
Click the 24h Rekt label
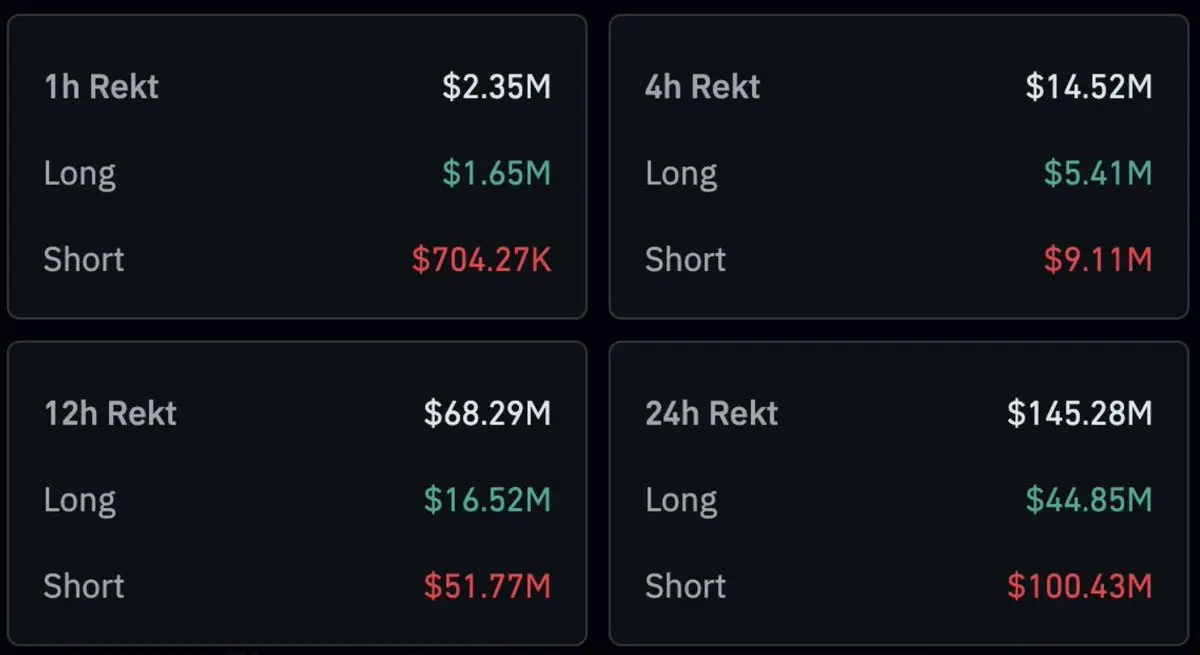pyautogui.click(x=711, y=413)
